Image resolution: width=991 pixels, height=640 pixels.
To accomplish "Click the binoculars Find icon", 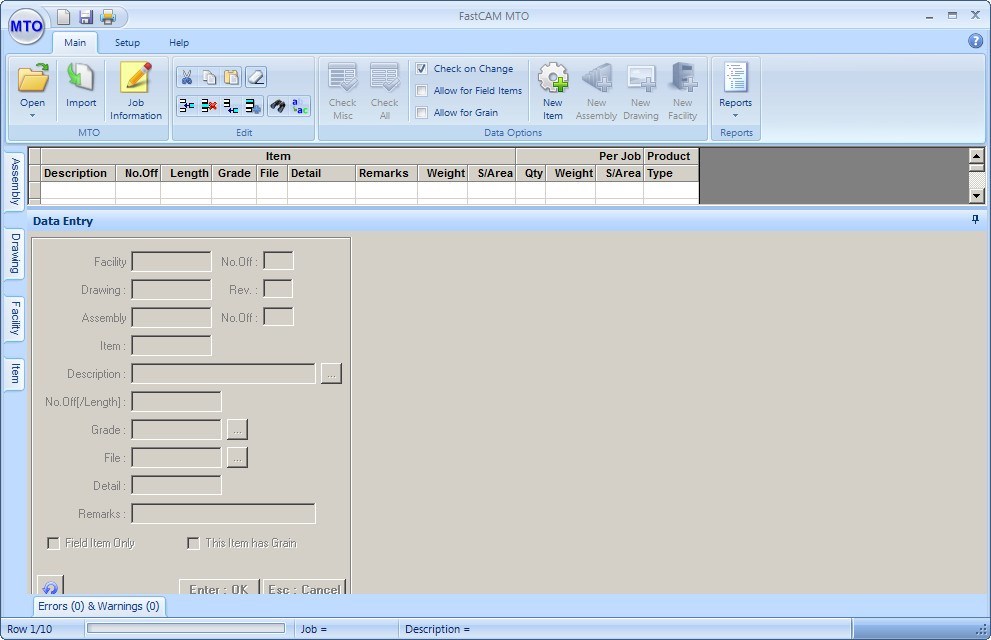I will (279, 105).
